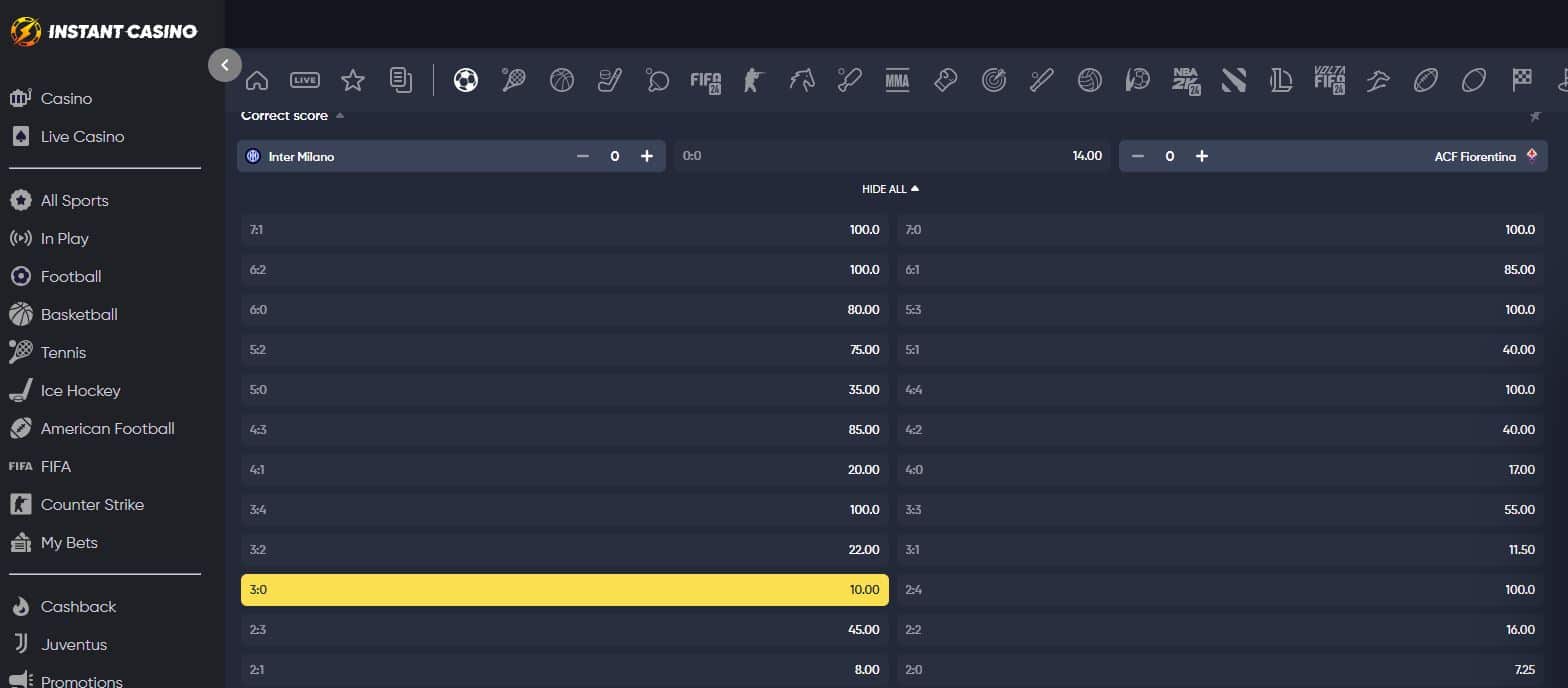
Task: Pick correct score 3:1 at 11.50
Action: 1220,550
